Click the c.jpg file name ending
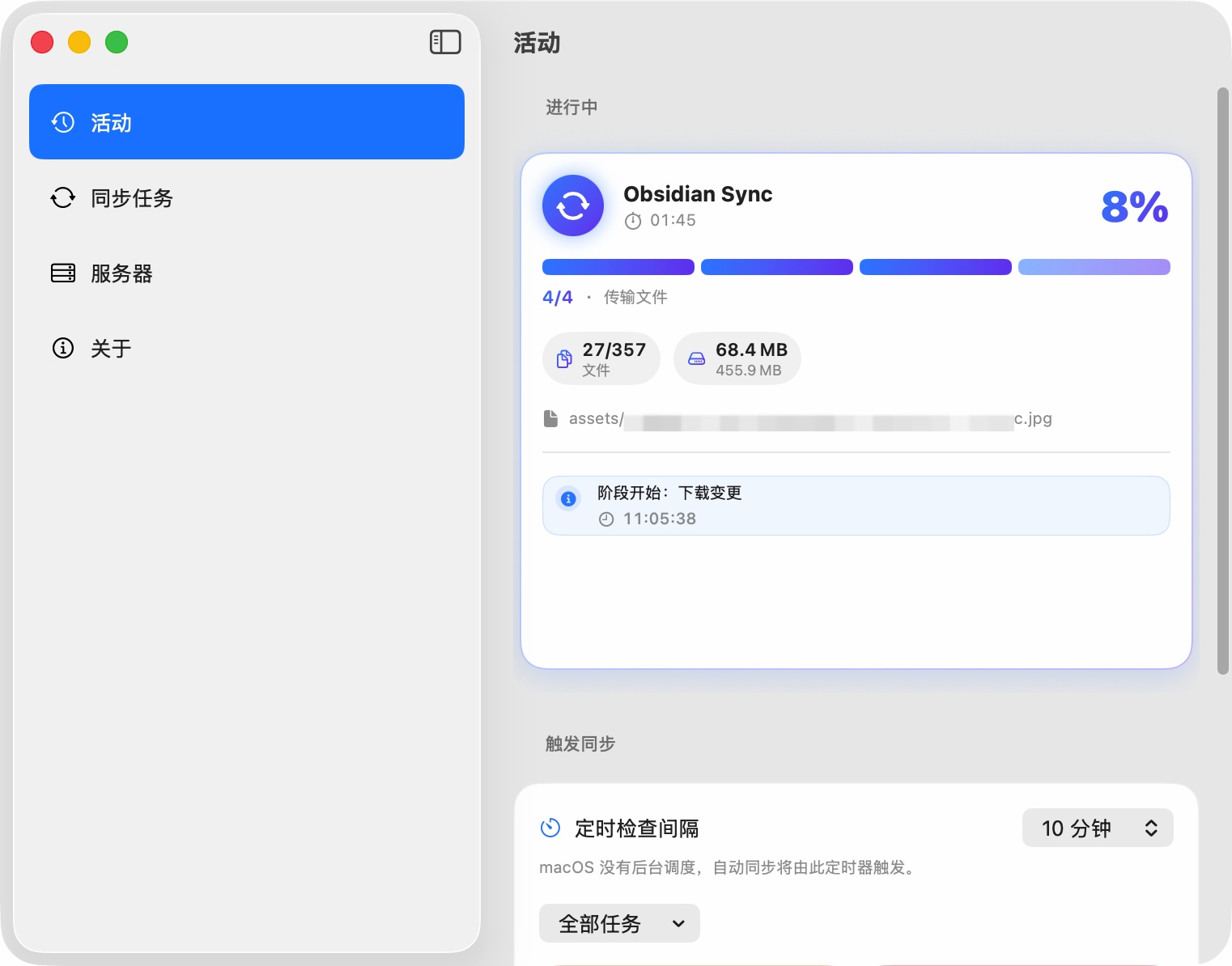Viewport: 1232px width, 966px height. click(1033, 418)
